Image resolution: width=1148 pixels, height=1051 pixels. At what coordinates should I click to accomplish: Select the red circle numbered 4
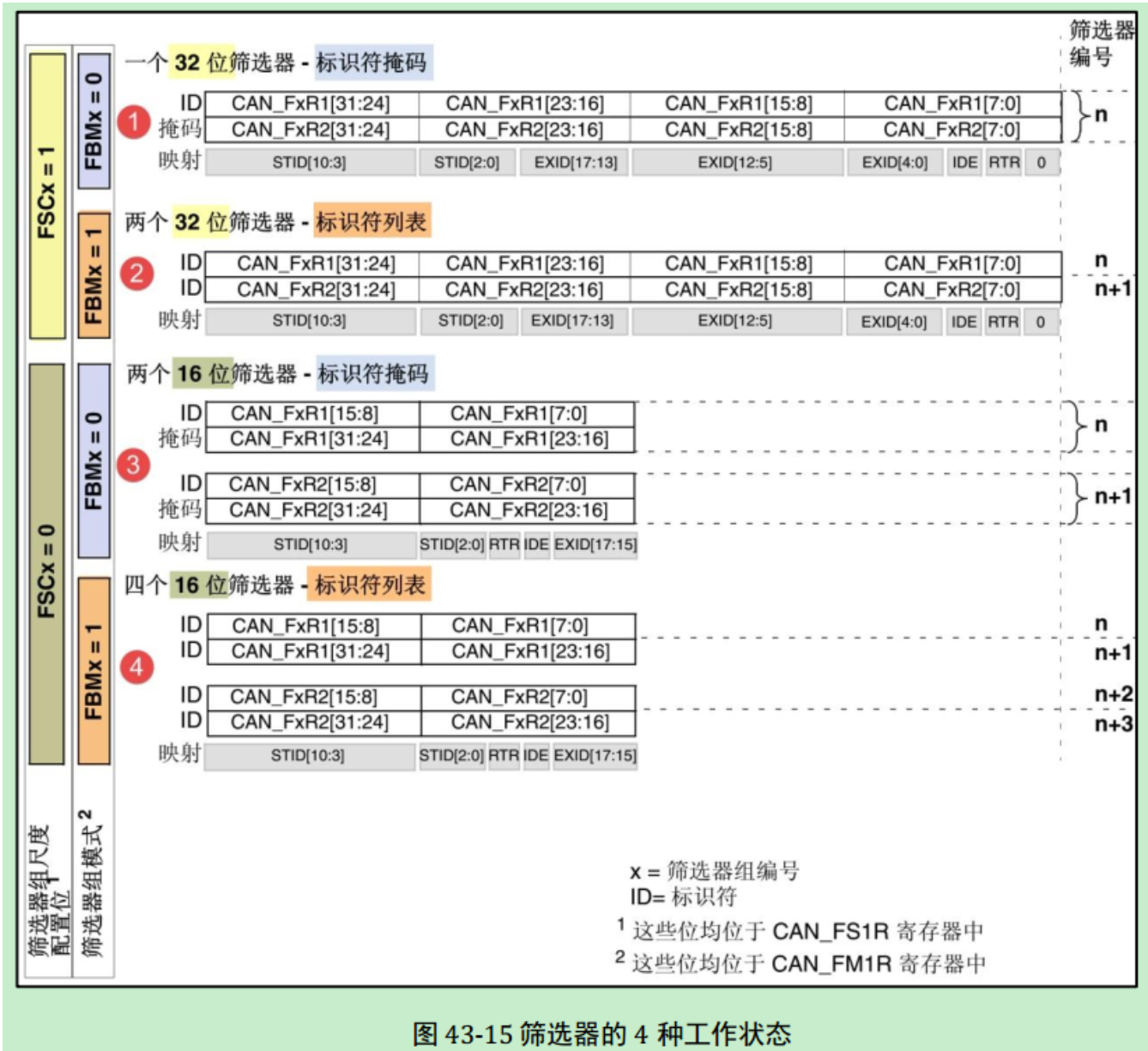point(136,667)
